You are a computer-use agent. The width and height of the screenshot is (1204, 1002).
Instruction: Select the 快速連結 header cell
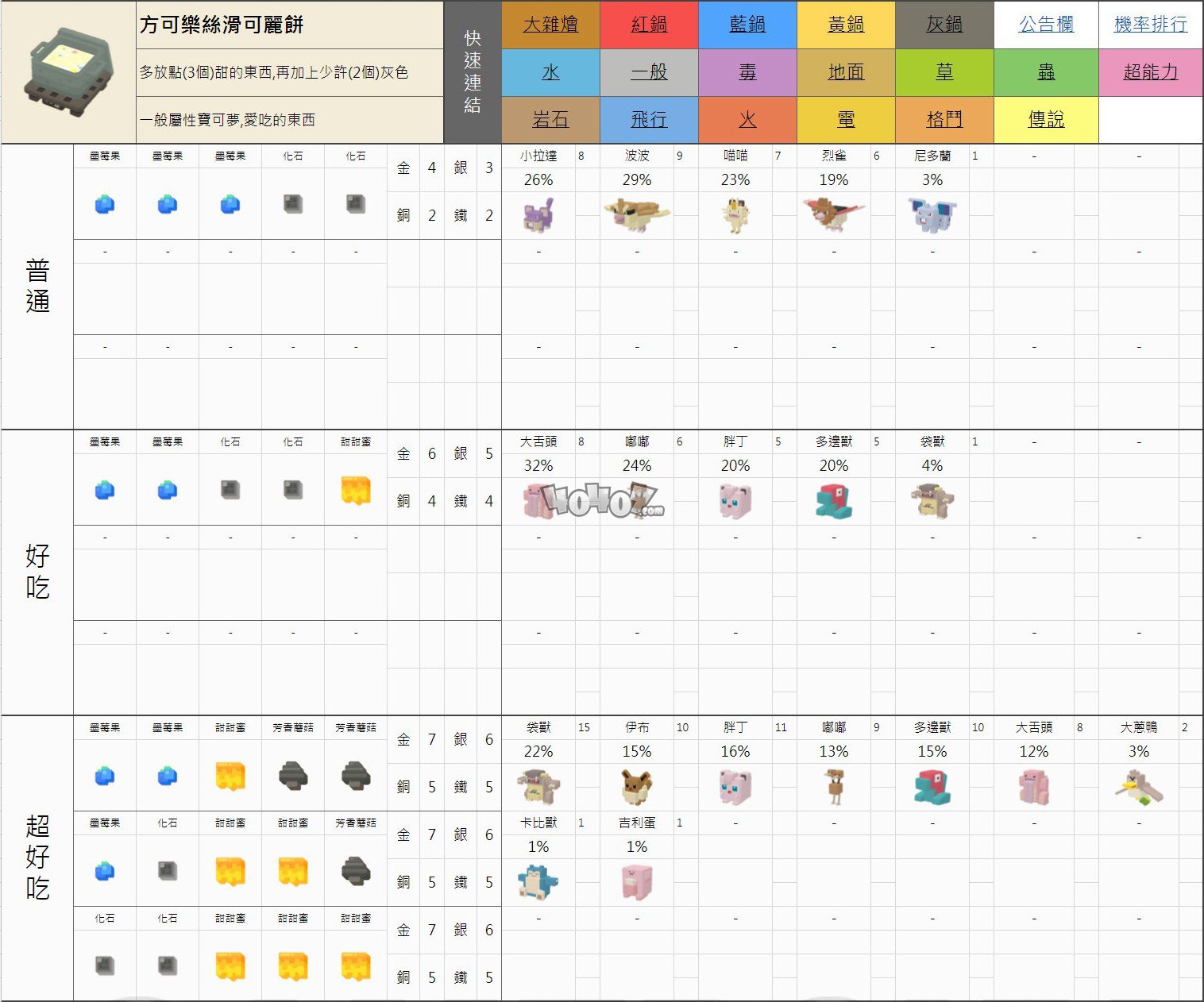[473, 72]
